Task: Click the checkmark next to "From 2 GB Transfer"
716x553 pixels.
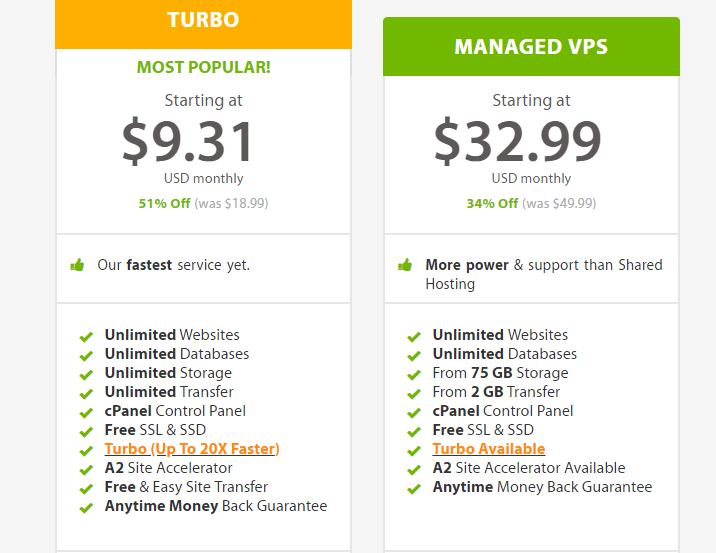Action: 414,393
